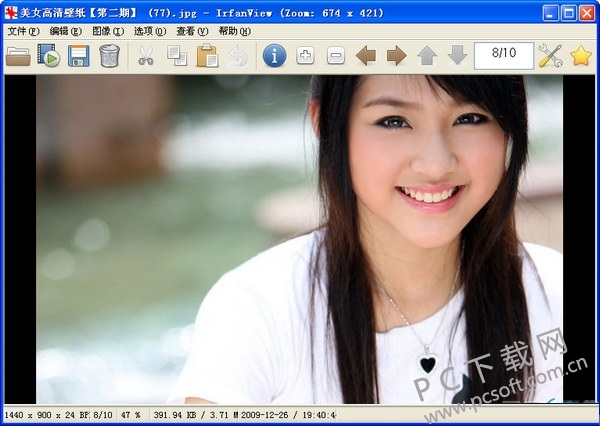Viewport: 600px width, 426px height.
Task: Maximize the IrfanView window
Action: (x=569, y=13)
